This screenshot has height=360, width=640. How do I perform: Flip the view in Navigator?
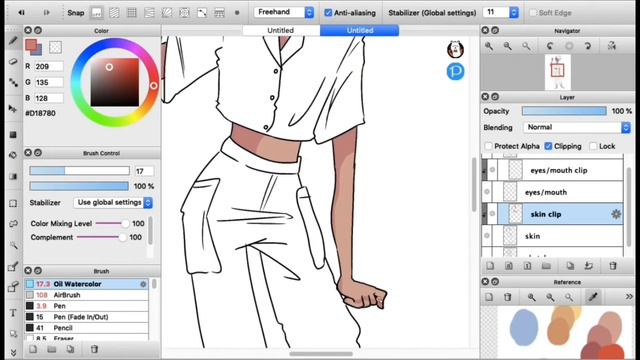pyautogui.click(x=611, y=46)
